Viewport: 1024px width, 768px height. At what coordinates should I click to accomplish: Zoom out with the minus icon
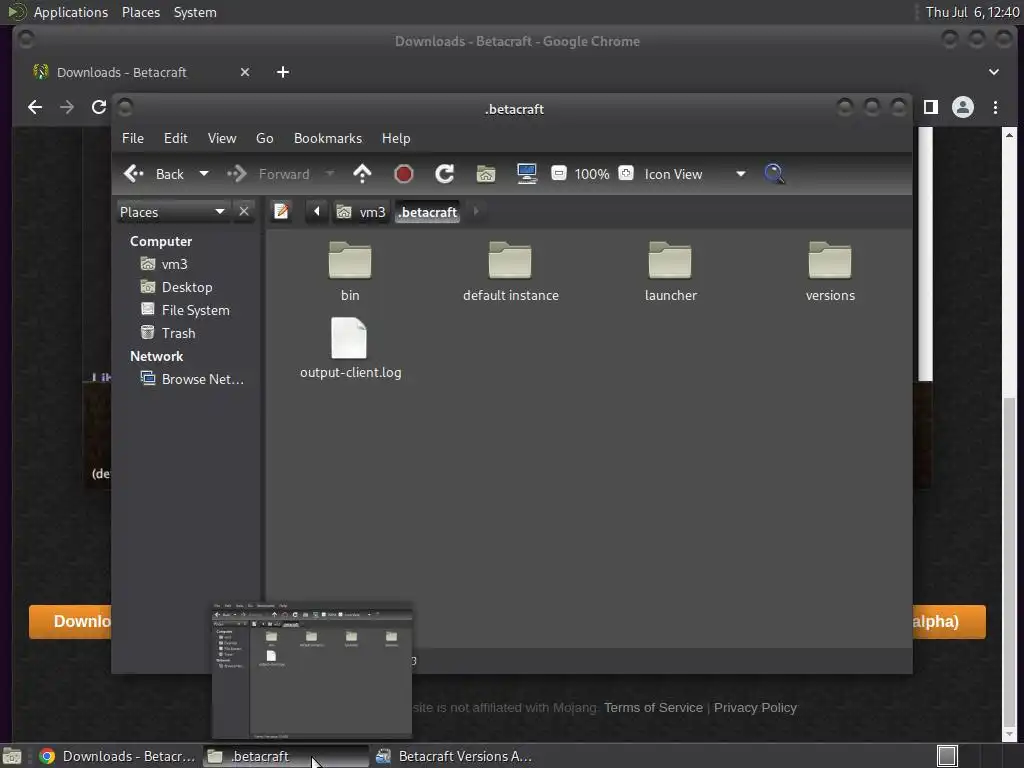558,173
